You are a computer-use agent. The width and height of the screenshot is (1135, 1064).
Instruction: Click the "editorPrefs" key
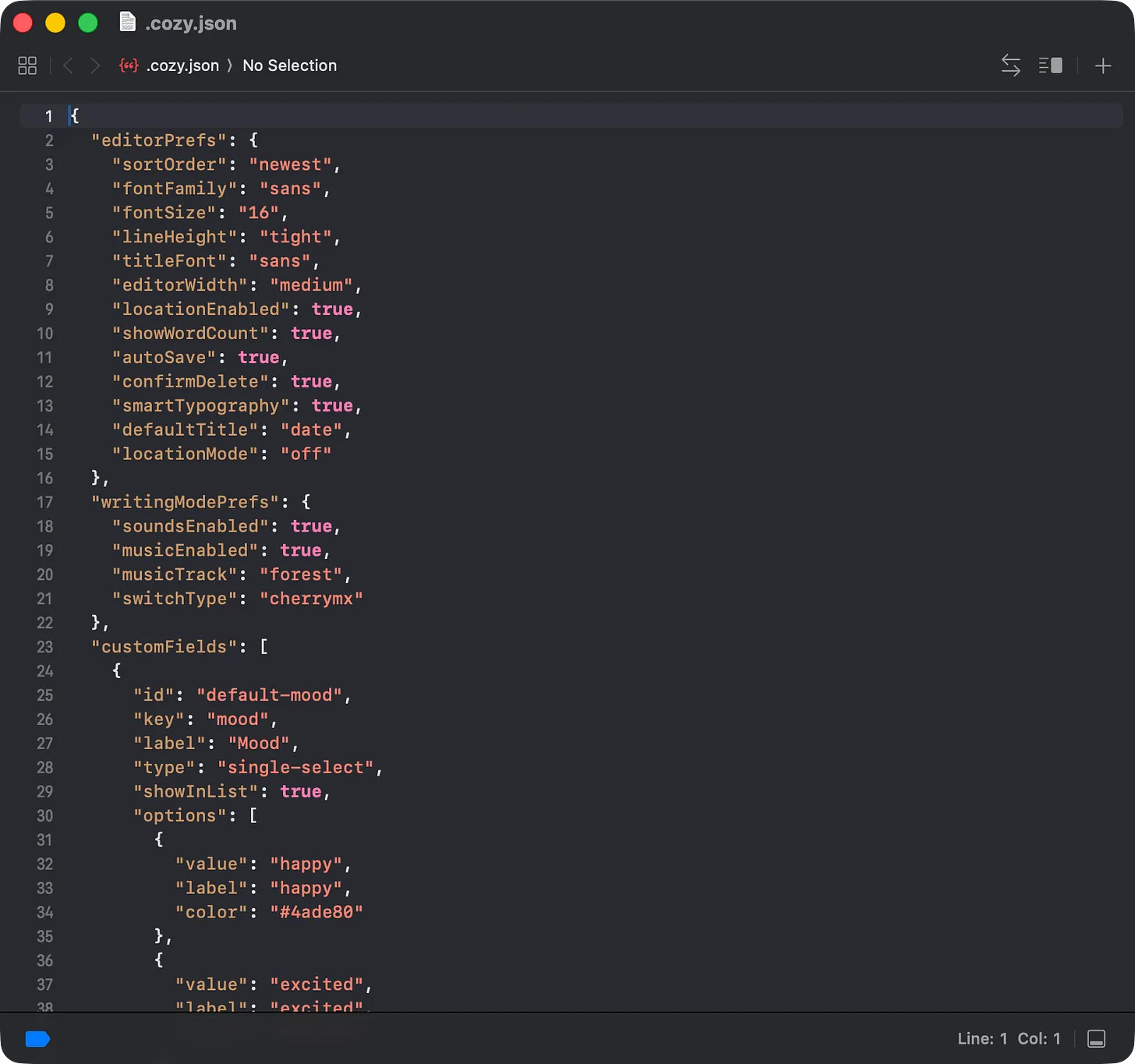159,140
